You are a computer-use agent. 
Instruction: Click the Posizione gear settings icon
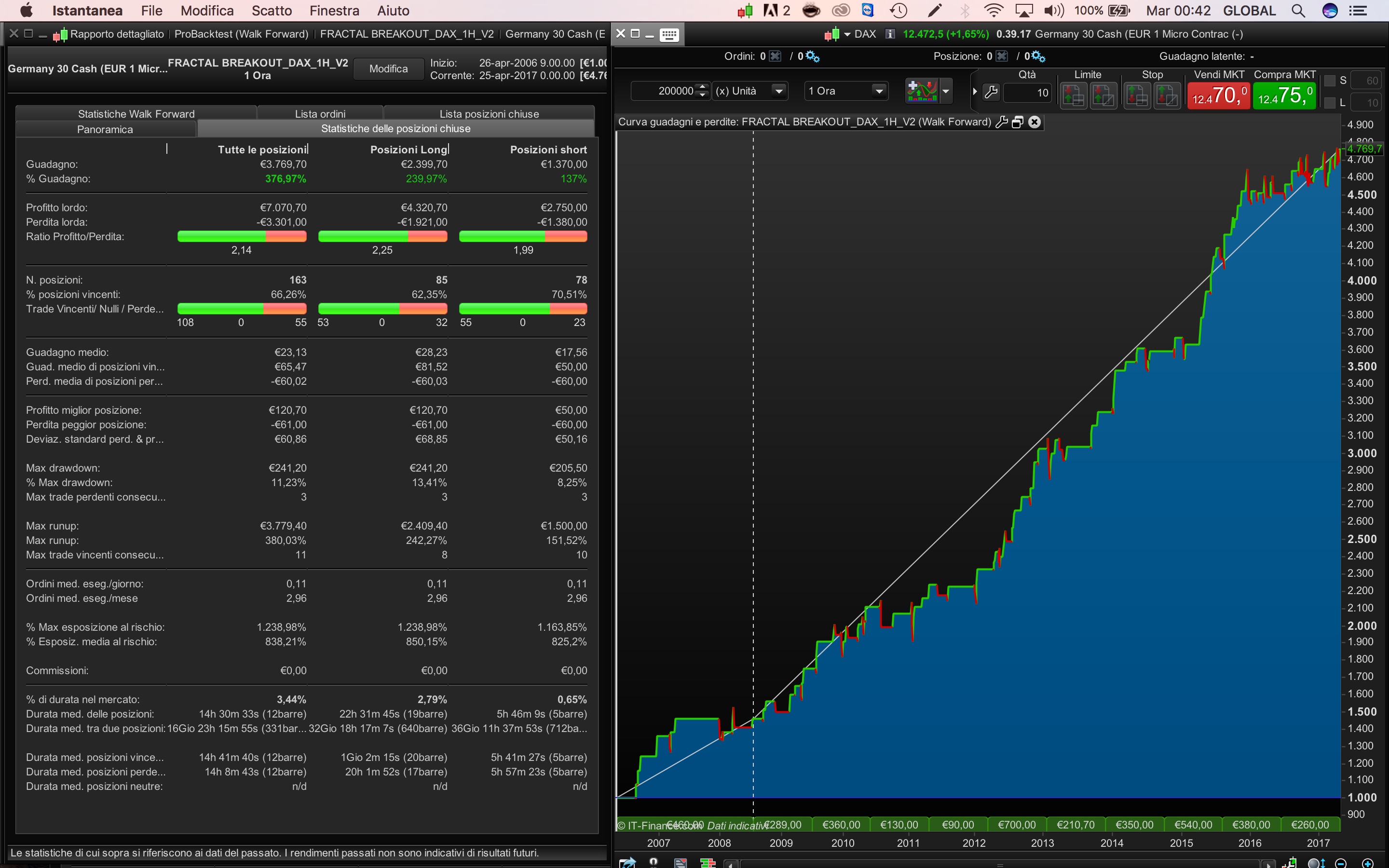coord(1038,56)
